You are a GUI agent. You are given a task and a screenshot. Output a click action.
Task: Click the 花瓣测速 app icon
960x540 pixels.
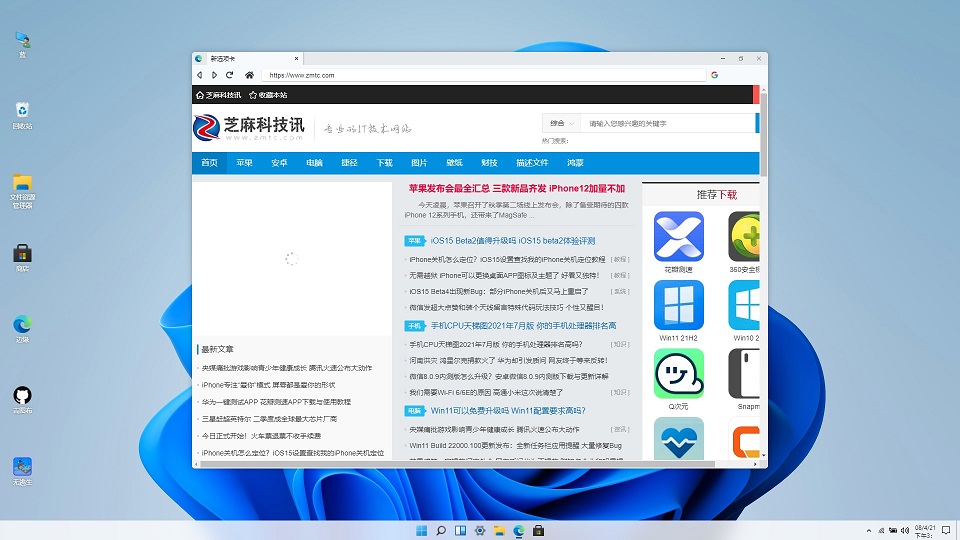[678, 237]
